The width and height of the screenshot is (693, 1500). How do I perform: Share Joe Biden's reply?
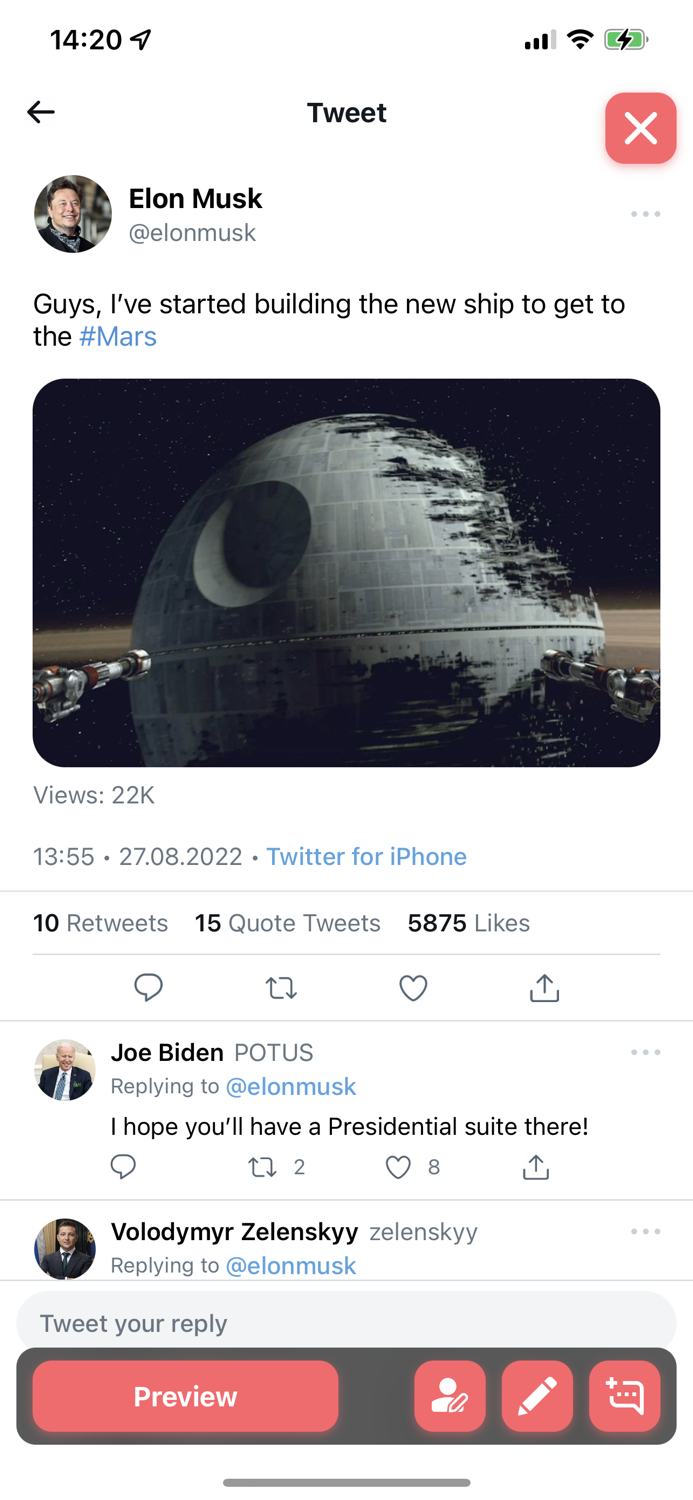click(x=536, y=1167)
